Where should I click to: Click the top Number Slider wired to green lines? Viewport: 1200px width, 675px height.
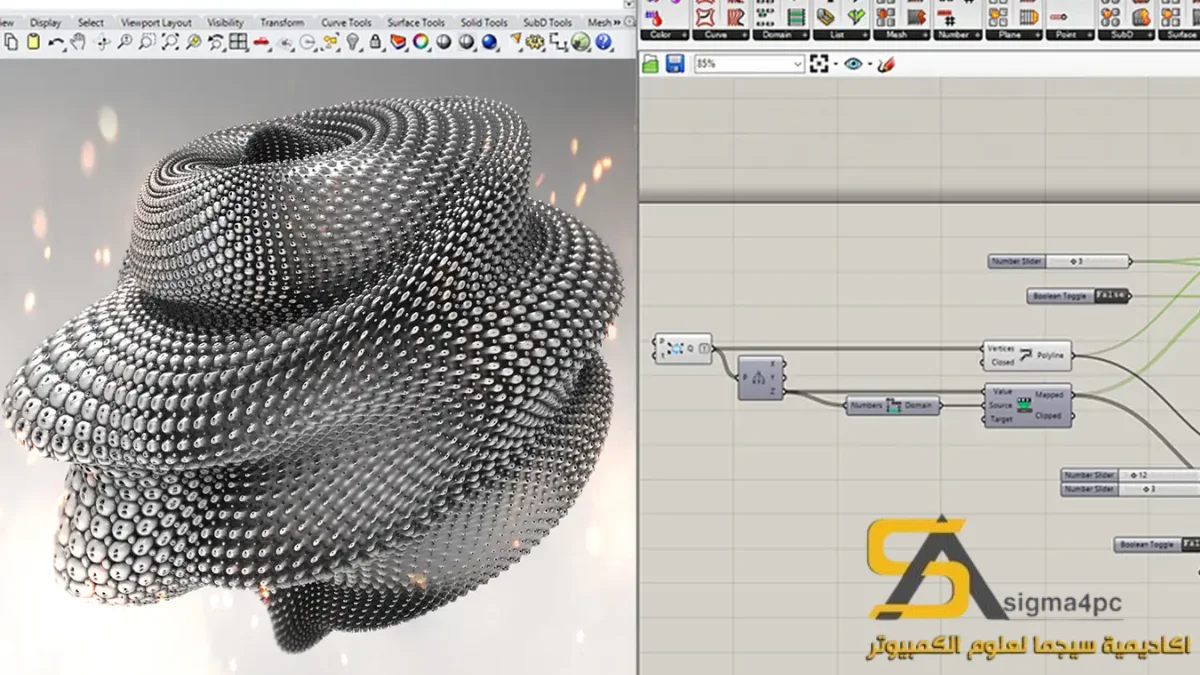pos(1060,261)
